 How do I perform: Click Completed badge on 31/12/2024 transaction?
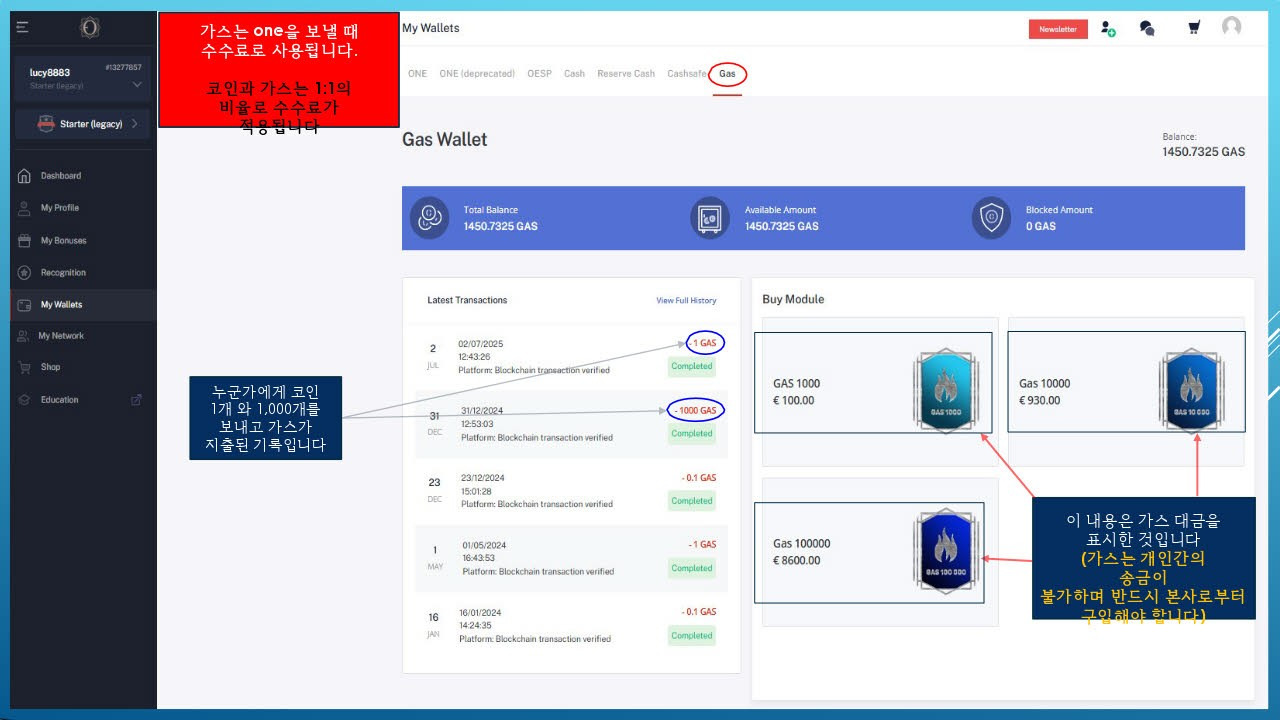point(692,434)
